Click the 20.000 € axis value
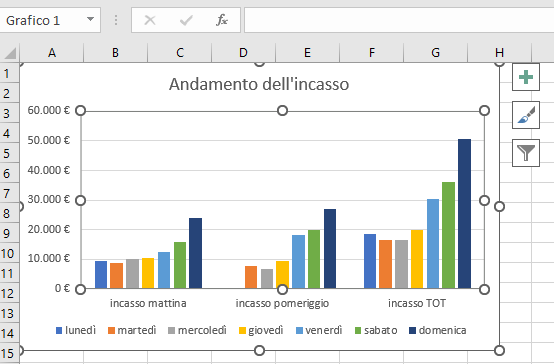This screenshot has width=554, height=364. pyautogui.click(x=49, y=229)
